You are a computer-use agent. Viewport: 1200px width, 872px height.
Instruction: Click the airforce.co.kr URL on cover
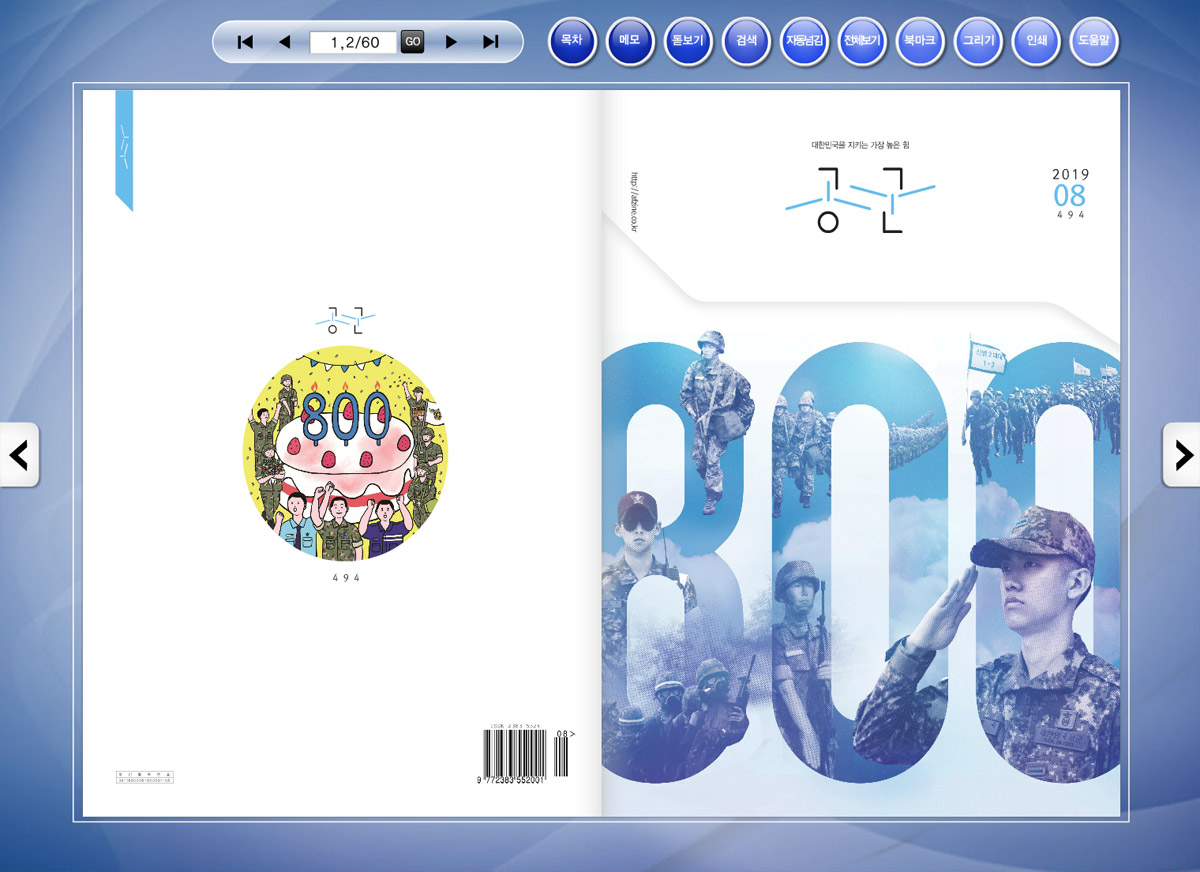pyautogui.click(x=634, y=201)
